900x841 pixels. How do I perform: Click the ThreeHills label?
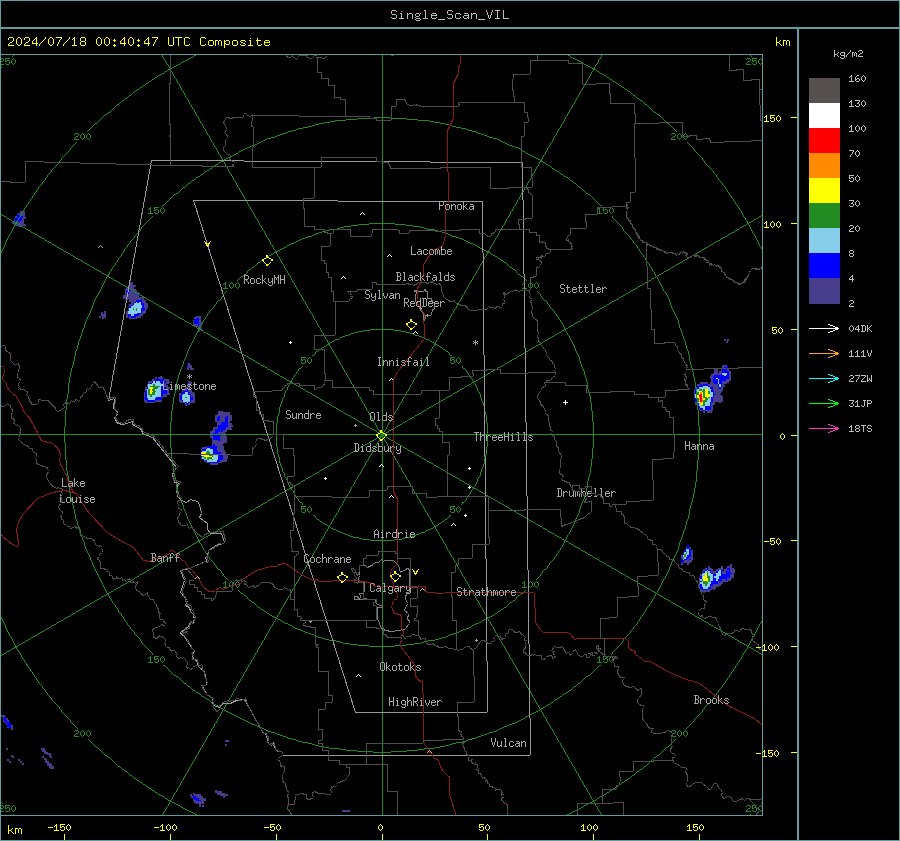click(503, 437)
